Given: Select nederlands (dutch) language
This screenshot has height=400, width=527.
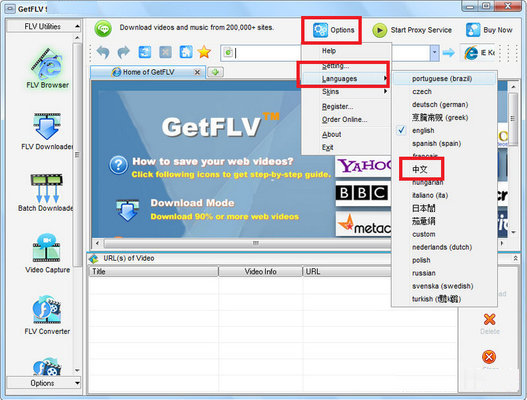Looking at the screenshot, I should [x=444, y=247].
